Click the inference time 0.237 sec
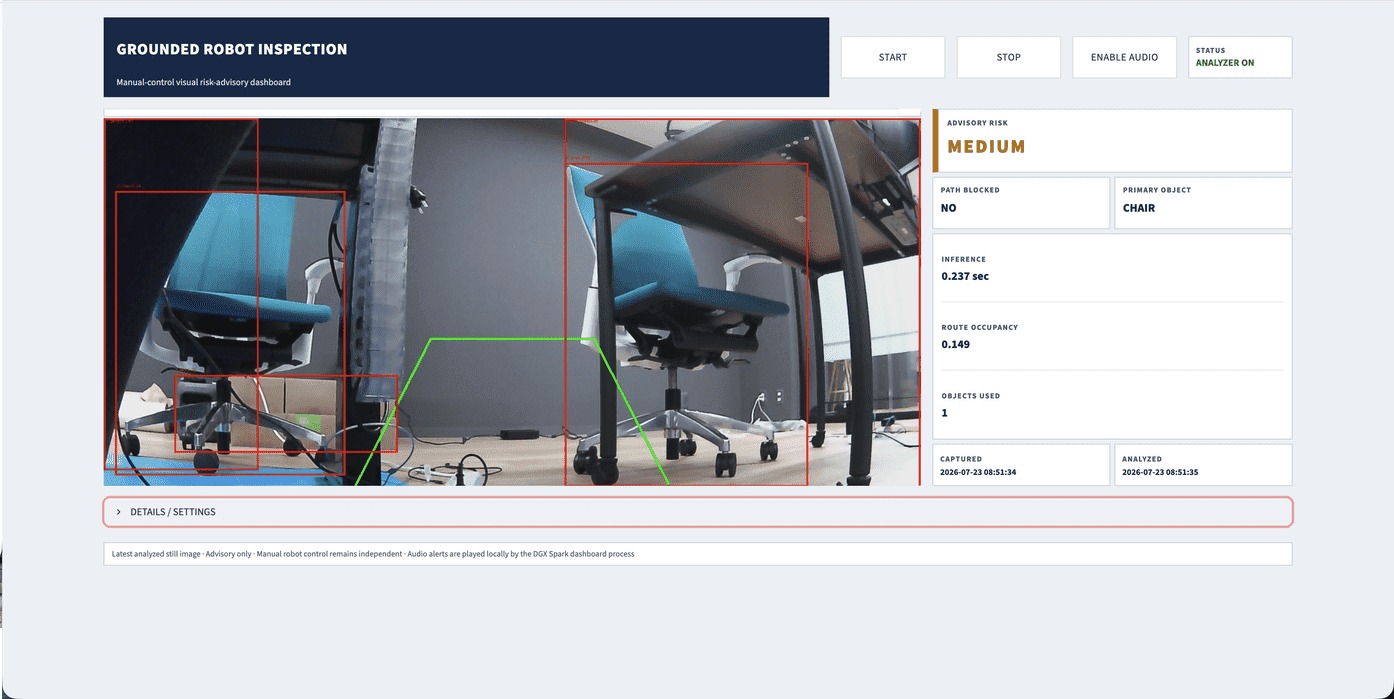Image resolution: width=1394 pixels, height=699 pixels. 965,276
